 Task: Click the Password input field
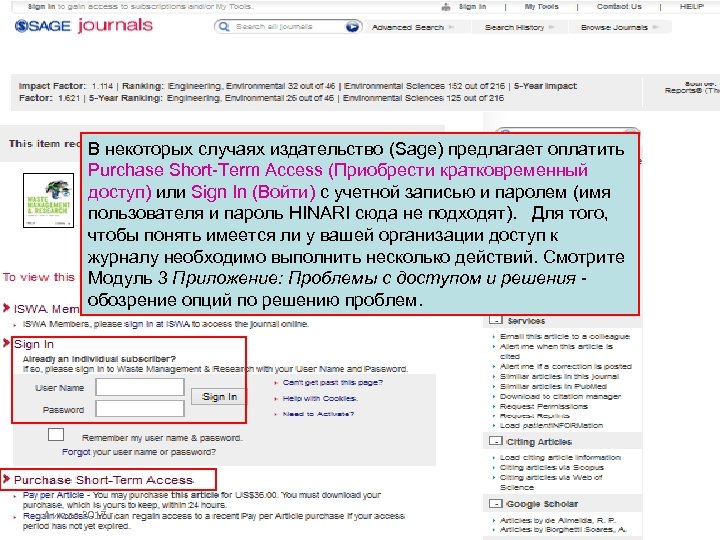click(x=140, y=409)
